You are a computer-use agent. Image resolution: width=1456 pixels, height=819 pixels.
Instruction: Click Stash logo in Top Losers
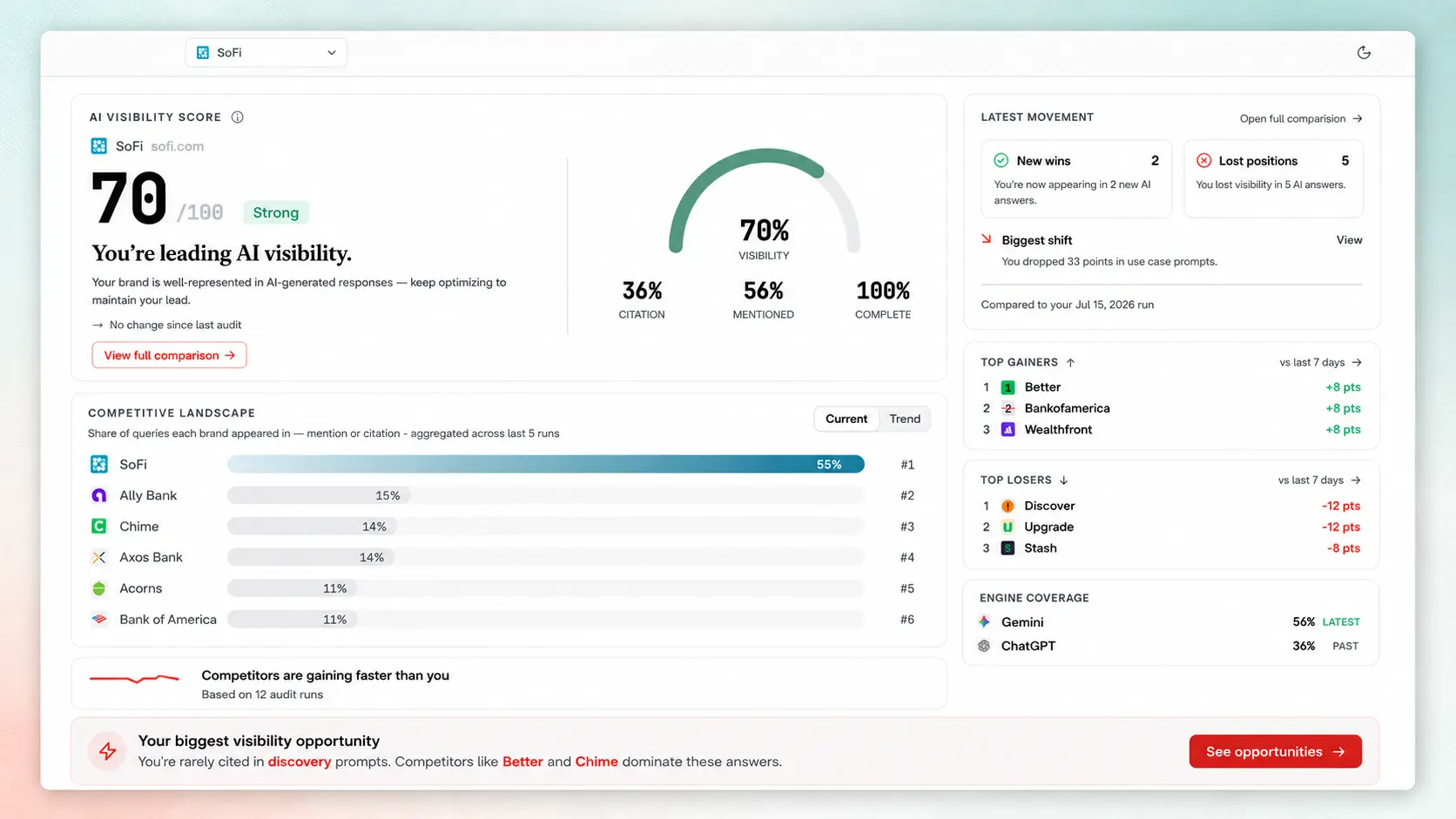[1008, 548]
